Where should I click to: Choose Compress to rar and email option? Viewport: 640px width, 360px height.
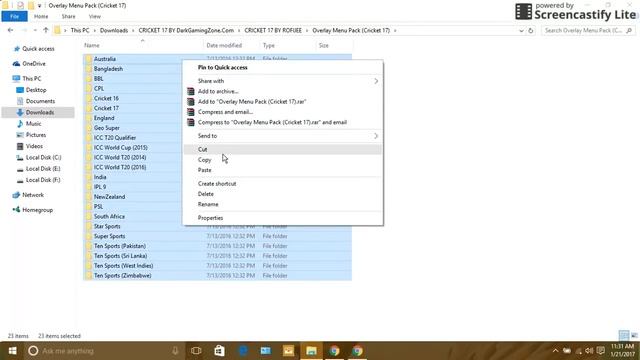283,122
